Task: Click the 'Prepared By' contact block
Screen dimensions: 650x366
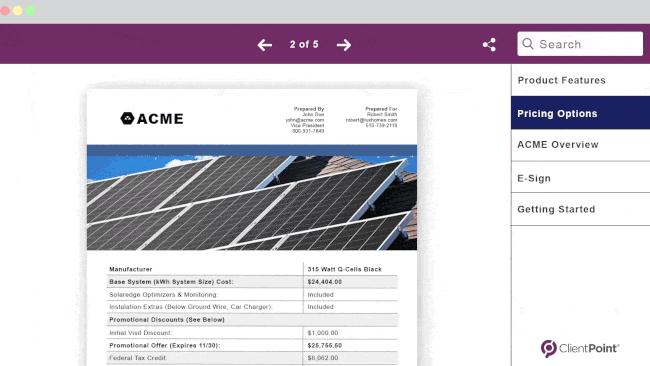Action: [x=305, y=120]
